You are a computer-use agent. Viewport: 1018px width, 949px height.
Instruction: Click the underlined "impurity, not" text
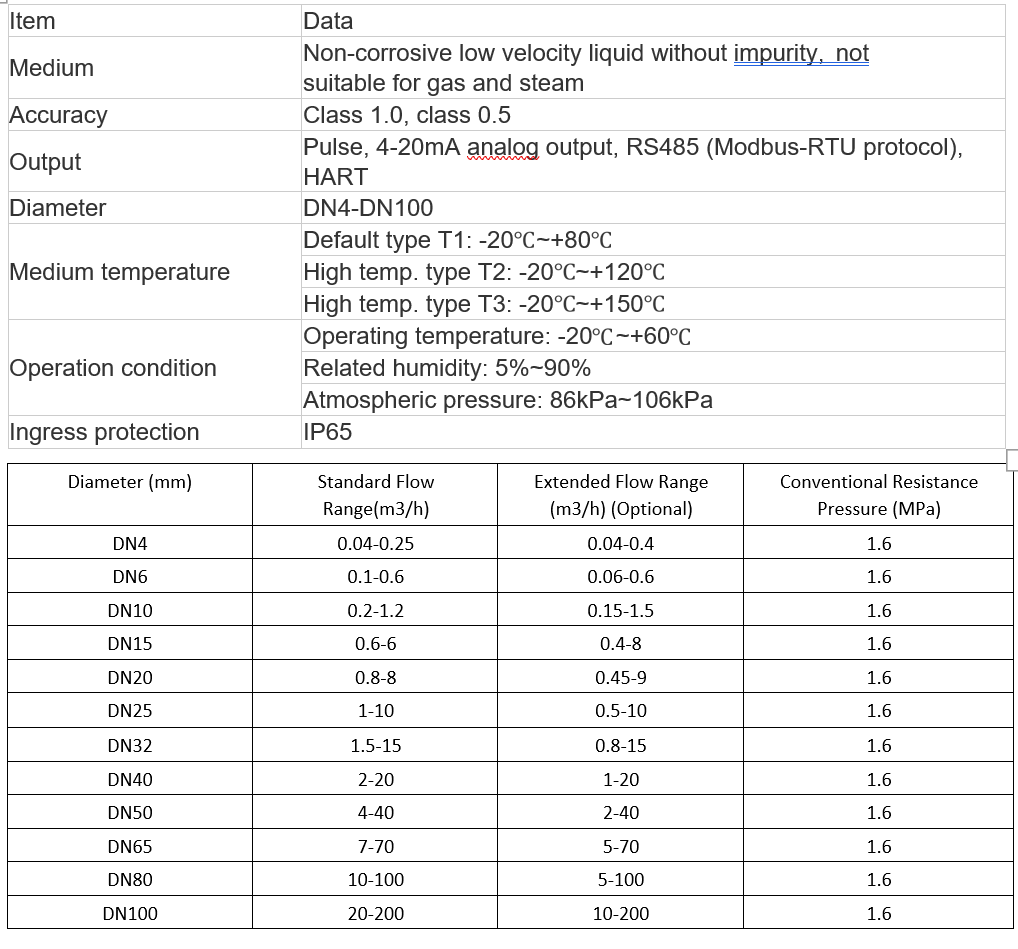tap(801, 53)
